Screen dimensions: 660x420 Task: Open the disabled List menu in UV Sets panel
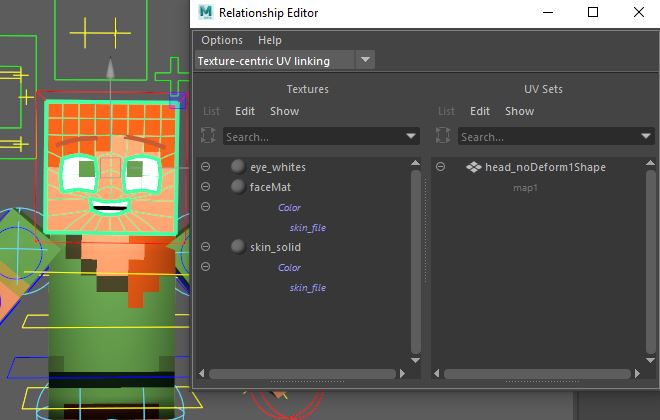[446, 111]
